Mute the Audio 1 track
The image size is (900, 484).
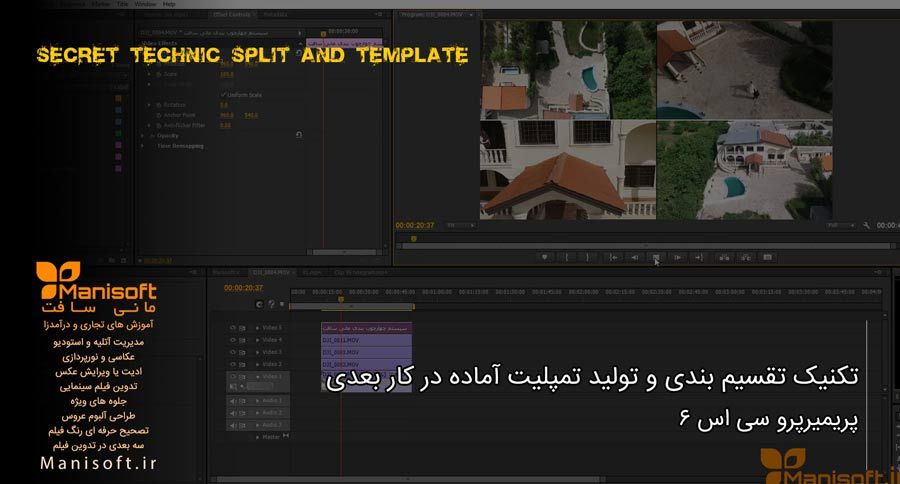tap(233, 401)
